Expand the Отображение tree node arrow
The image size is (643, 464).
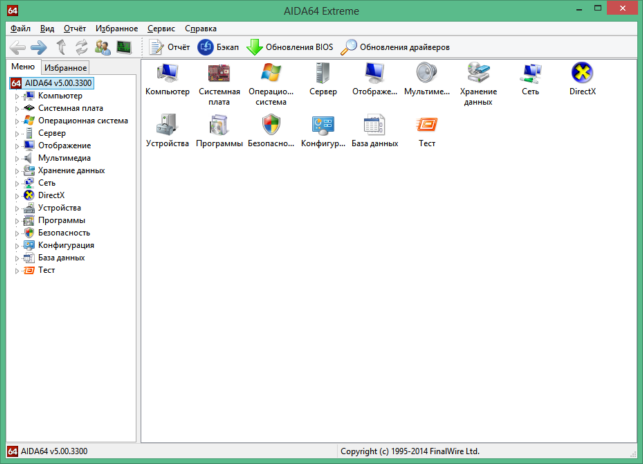tap(17, 146)
